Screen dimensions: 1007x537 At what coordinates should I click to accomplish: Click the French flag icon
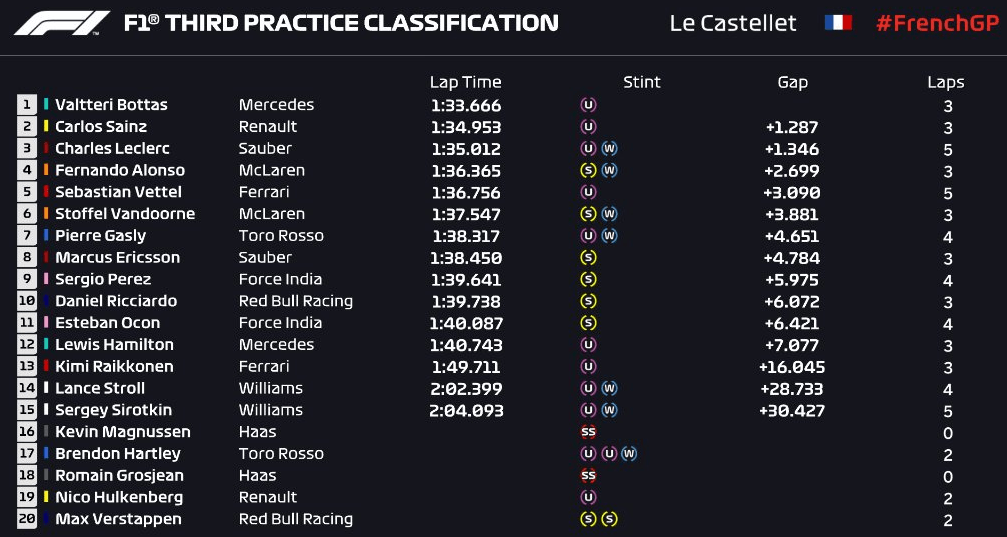click(838, 23)
